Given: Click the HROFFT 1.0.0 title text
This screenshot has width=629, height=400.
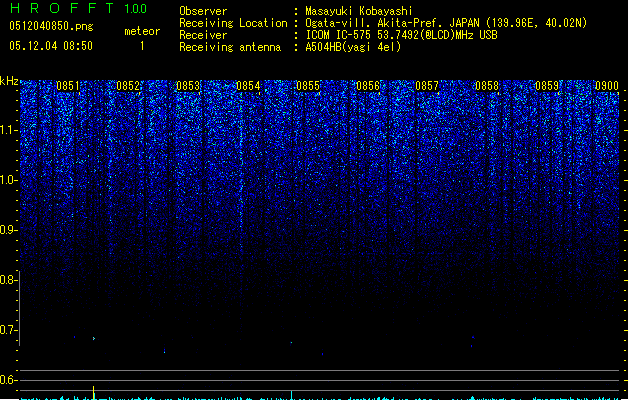Looking at the screenshot, I should tap(79, 8).
